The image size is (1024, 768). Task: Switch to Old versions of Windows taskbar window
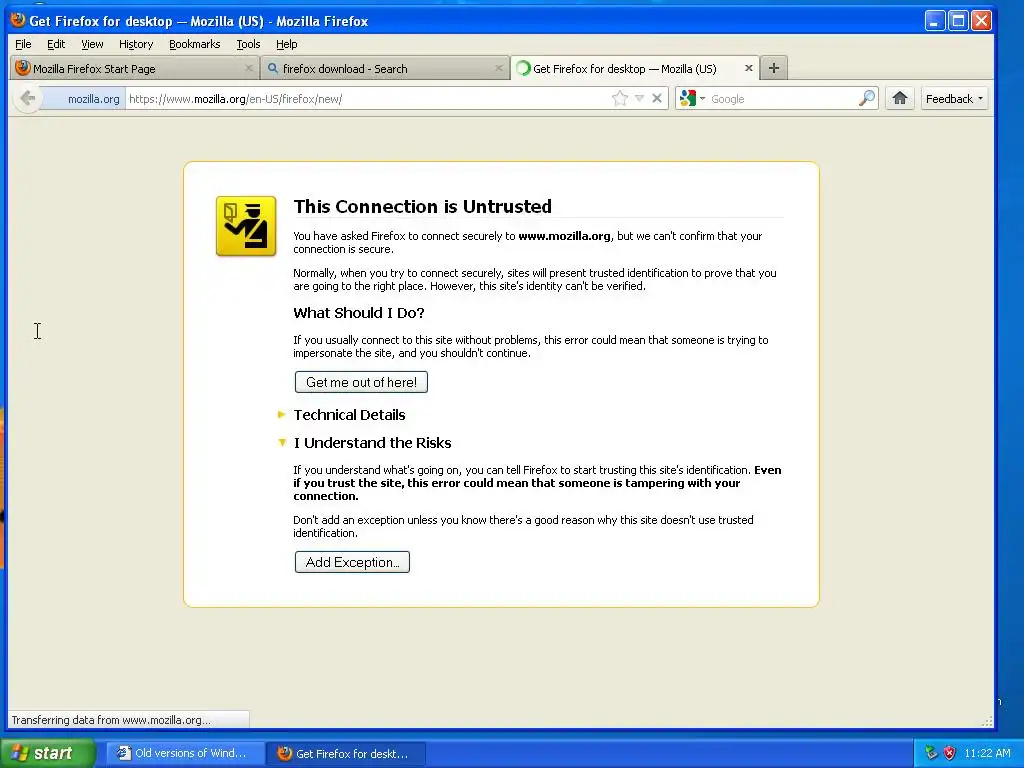coord(185,753)
